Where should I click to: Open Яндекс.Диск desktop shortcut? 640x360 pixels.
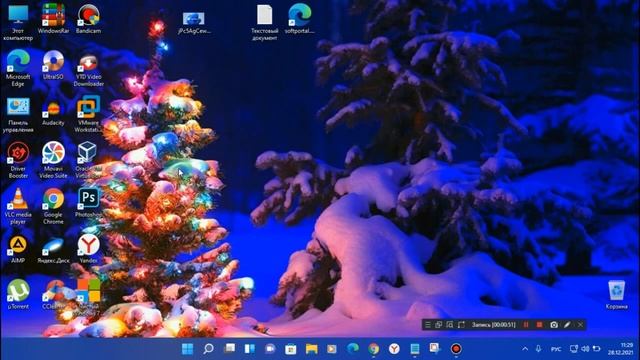tap(53, 249)
